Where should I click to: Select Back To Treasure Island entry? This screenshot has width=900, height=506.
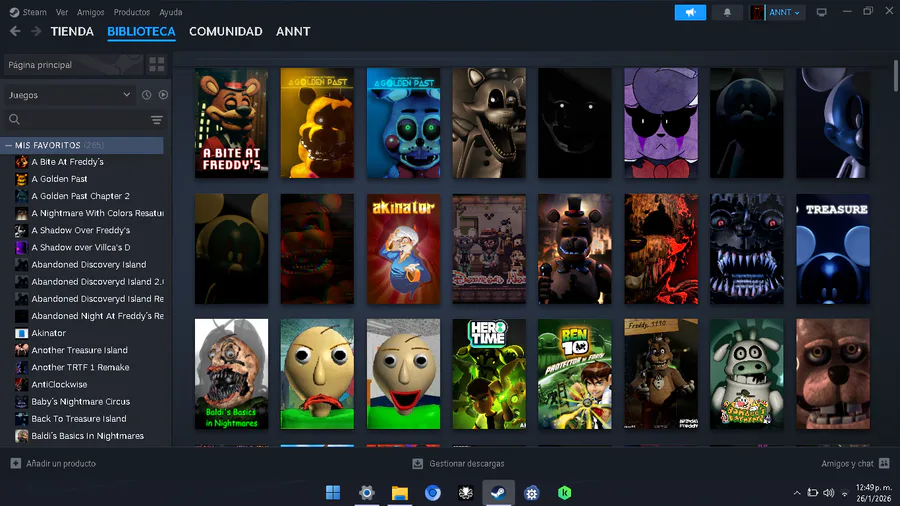coord(79,419)
